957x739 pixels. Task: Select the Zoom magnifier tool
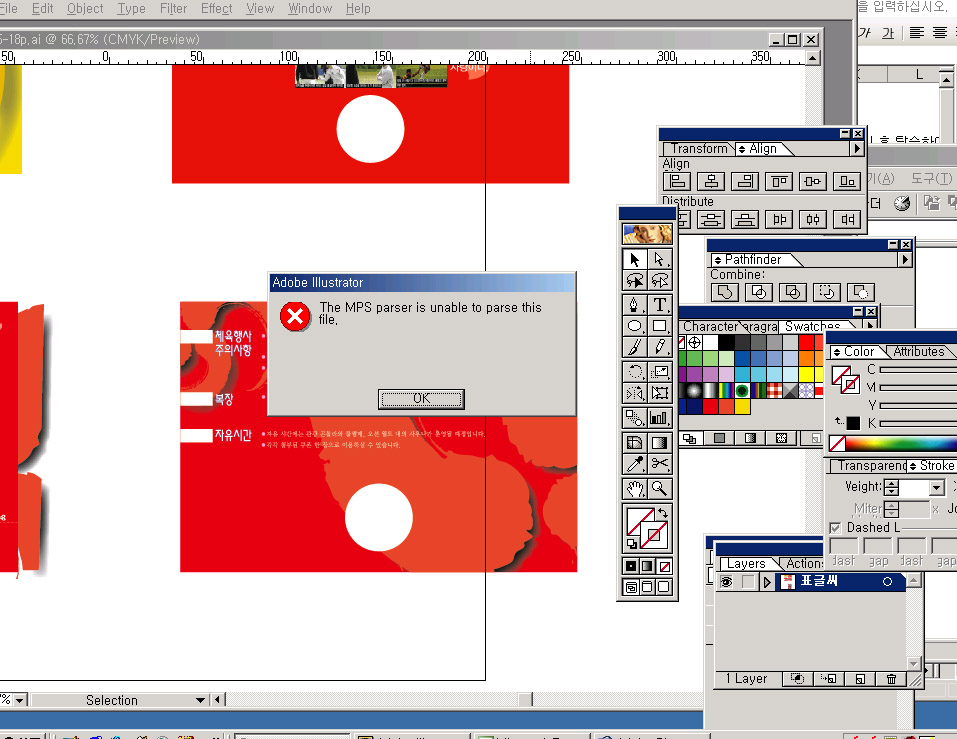pos(660,488)
